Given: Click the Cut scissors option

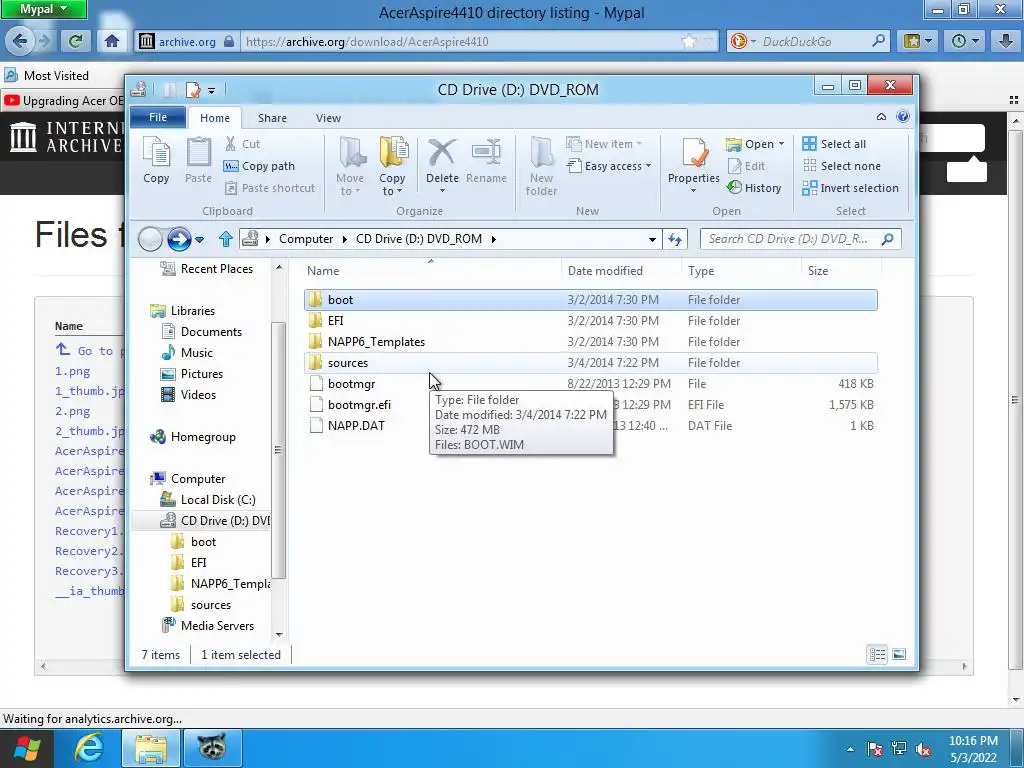Looking at the screenshot, I should [x=242, y=144].
